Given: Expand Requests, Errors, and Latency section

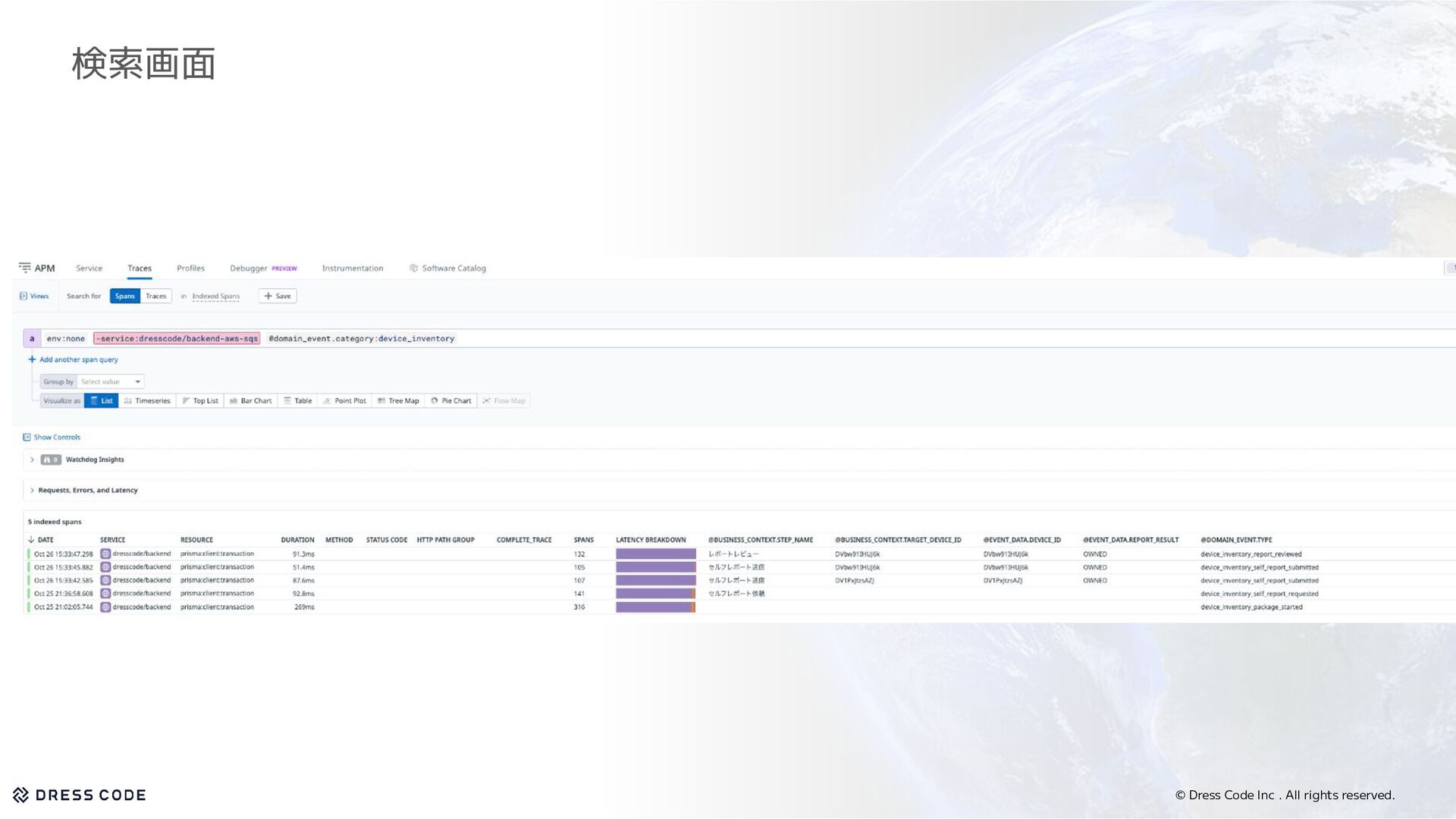Looking at the screenshot, I should coord(32,491).
